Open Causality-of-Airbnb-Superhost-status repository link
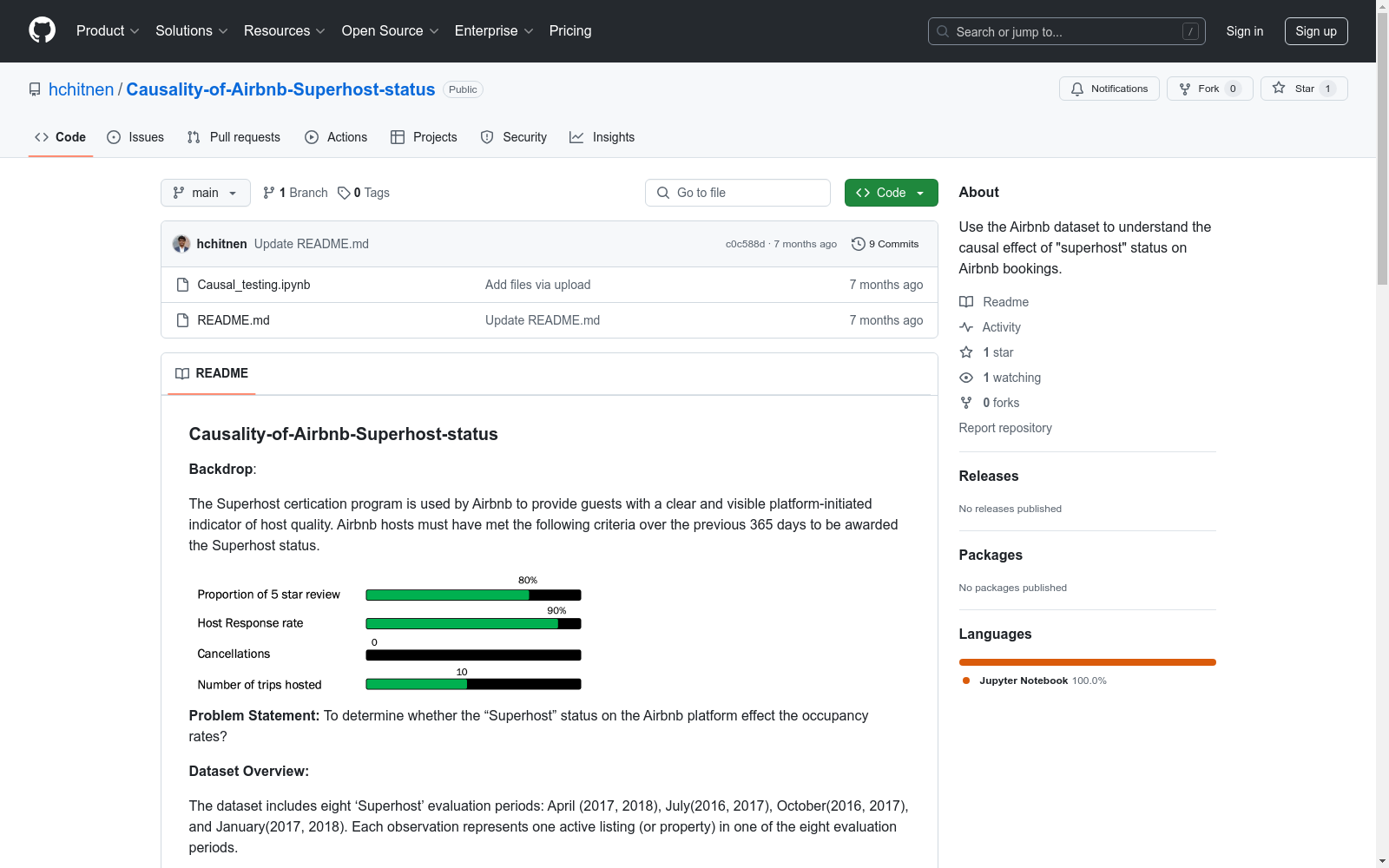The height and width of the screenshot is (868, 1389). coord(280,89)
